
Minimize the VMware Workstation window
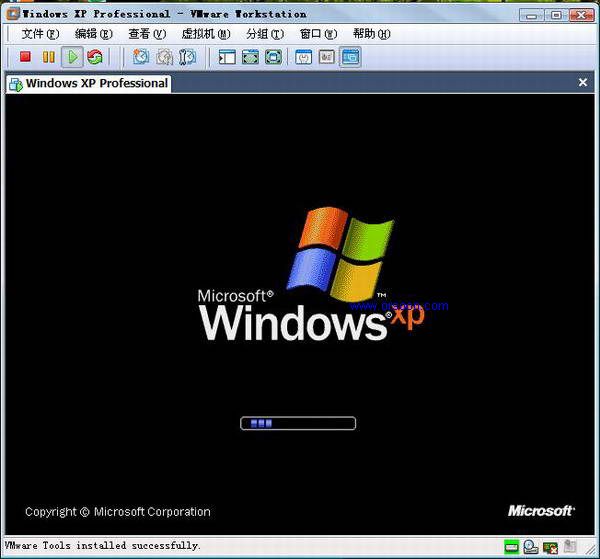click(x=531, y=15)
